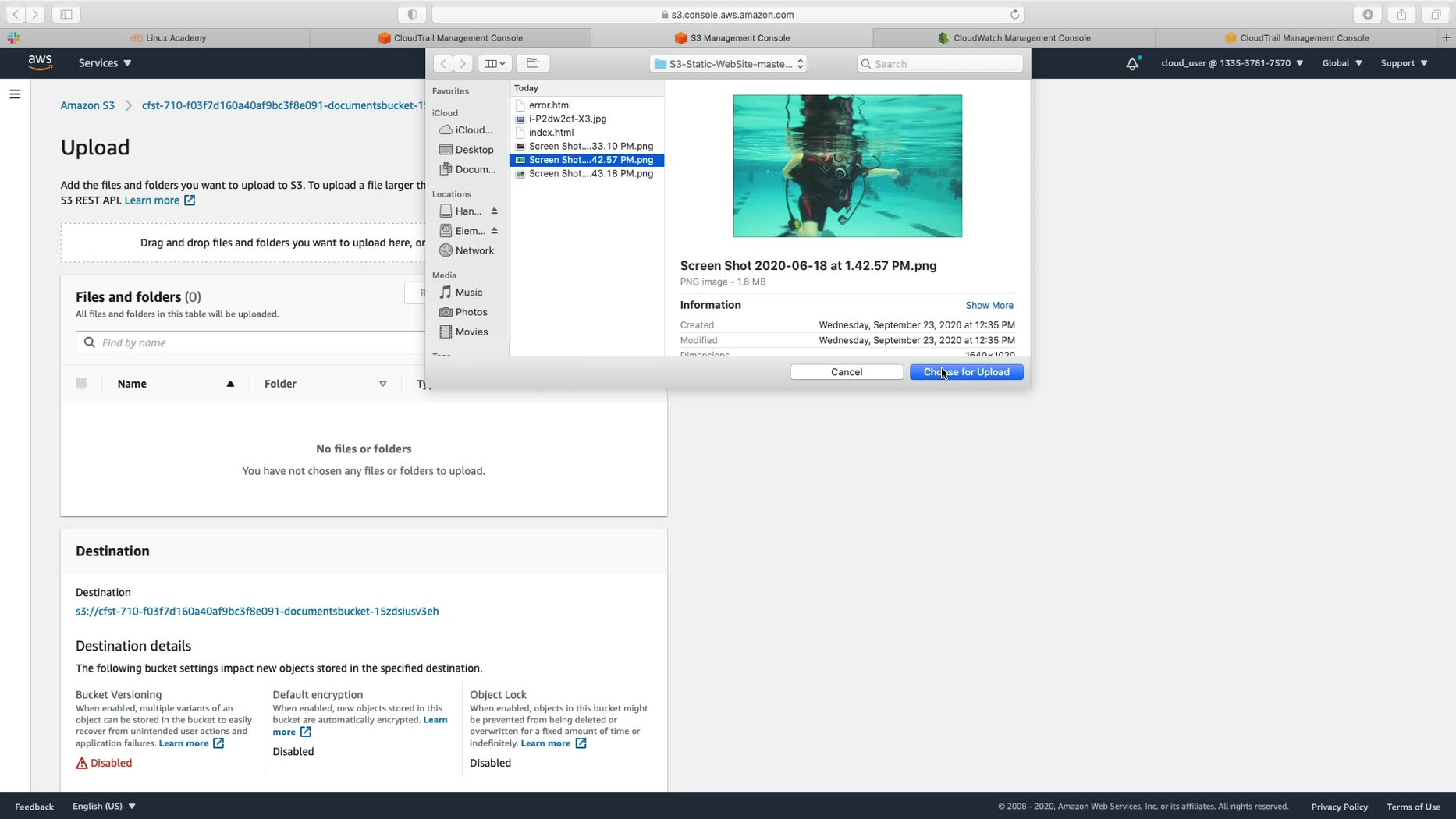Click Choose for Upload button
This screenshot has height=819, width=1456.
pyautogui.click(x=966, y=372)
